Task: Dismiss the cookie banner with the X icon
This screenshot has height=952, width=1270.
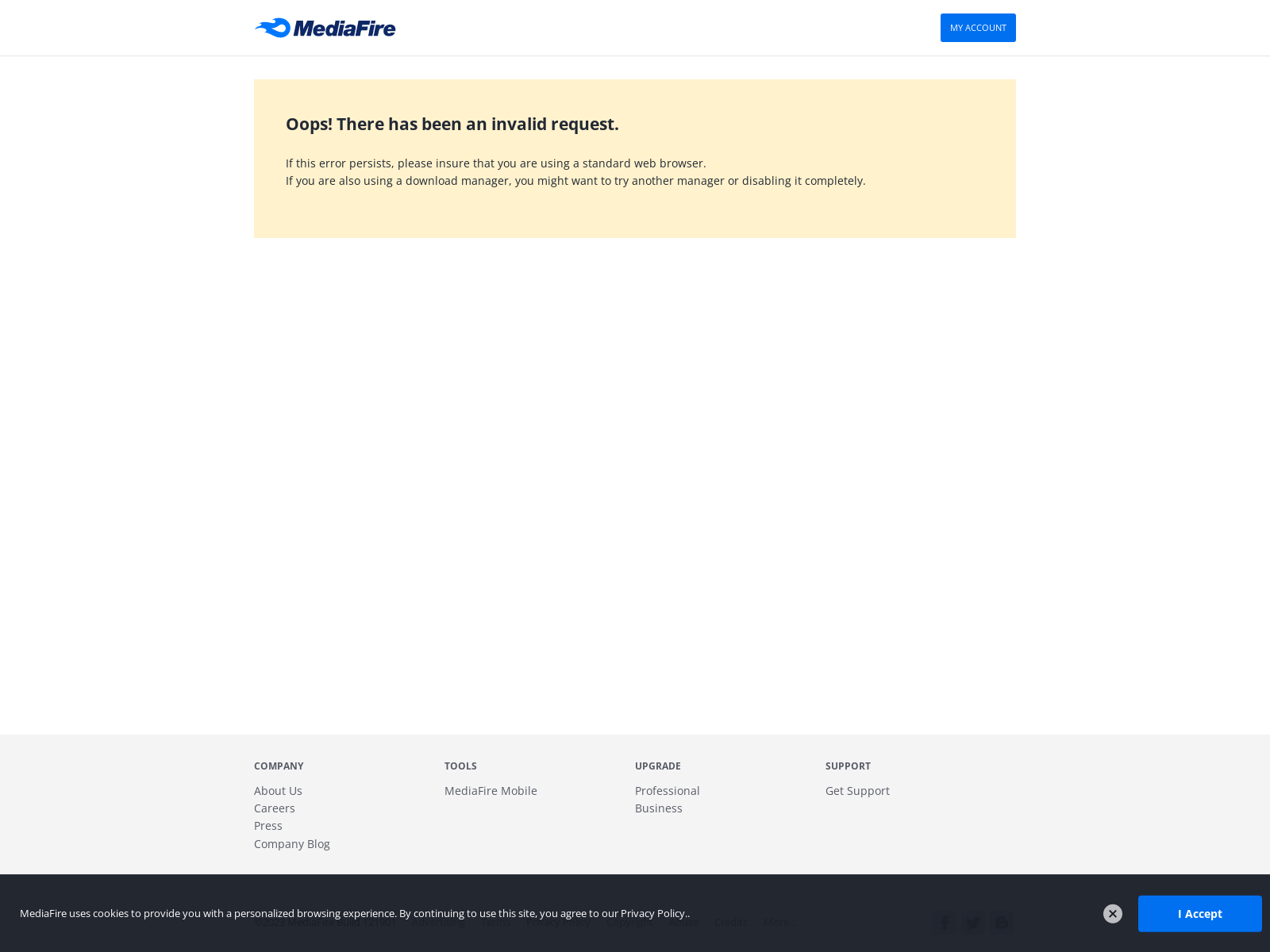Action: point(1113,914)
